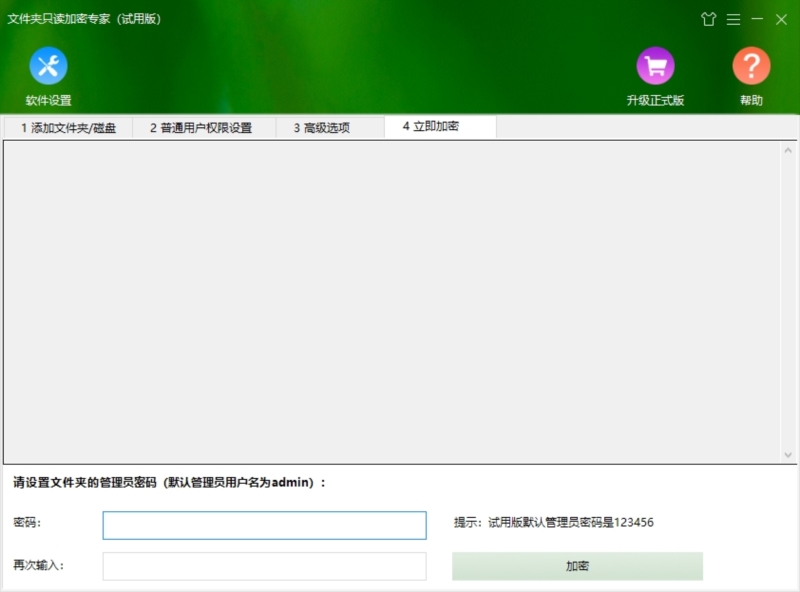Click the 加密 button
800x592 pixels.
click(x=578, y=566)
